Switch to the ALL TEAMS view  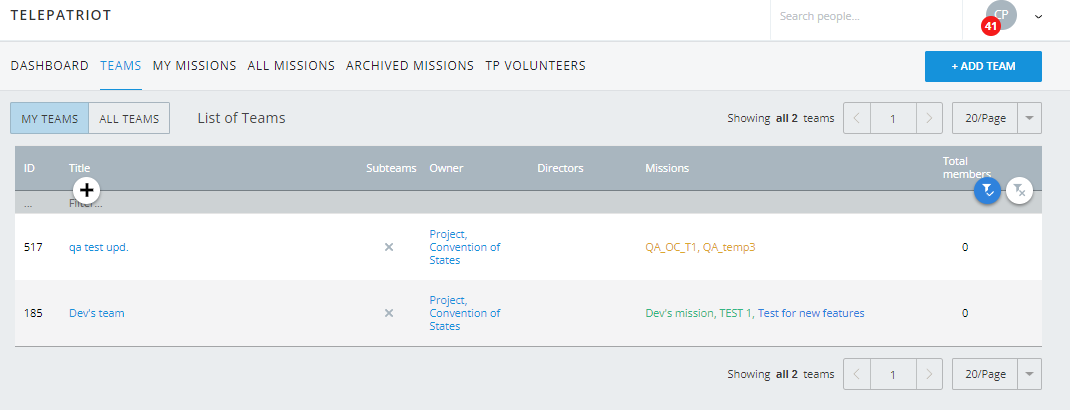(x=129, y=118)
